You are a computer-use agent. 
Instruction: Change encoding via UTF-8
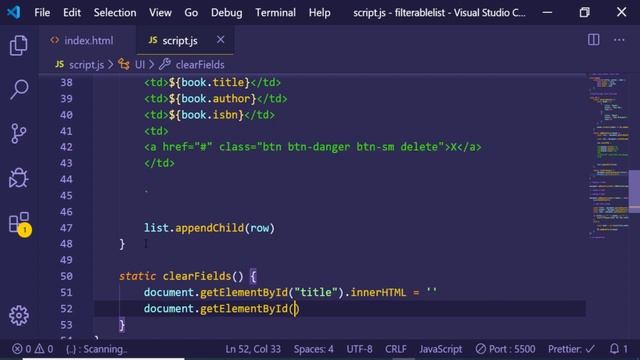[359, 349]
